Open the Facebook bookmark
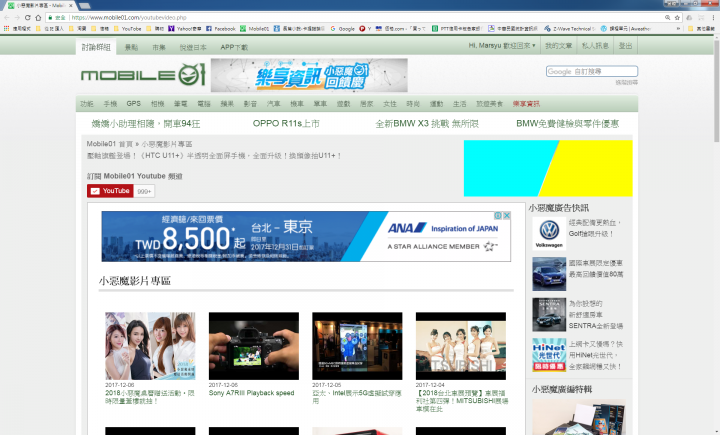Screen dimensions: 720x435 tap(221, 28)
